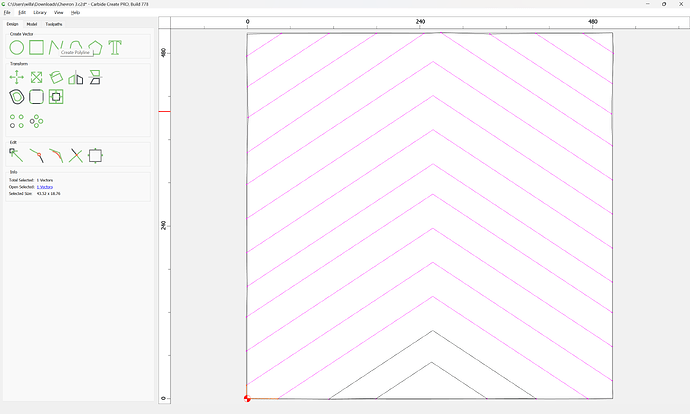Open the Circular Array tool
Screen dimensions: 690x414
click(37, 121)
